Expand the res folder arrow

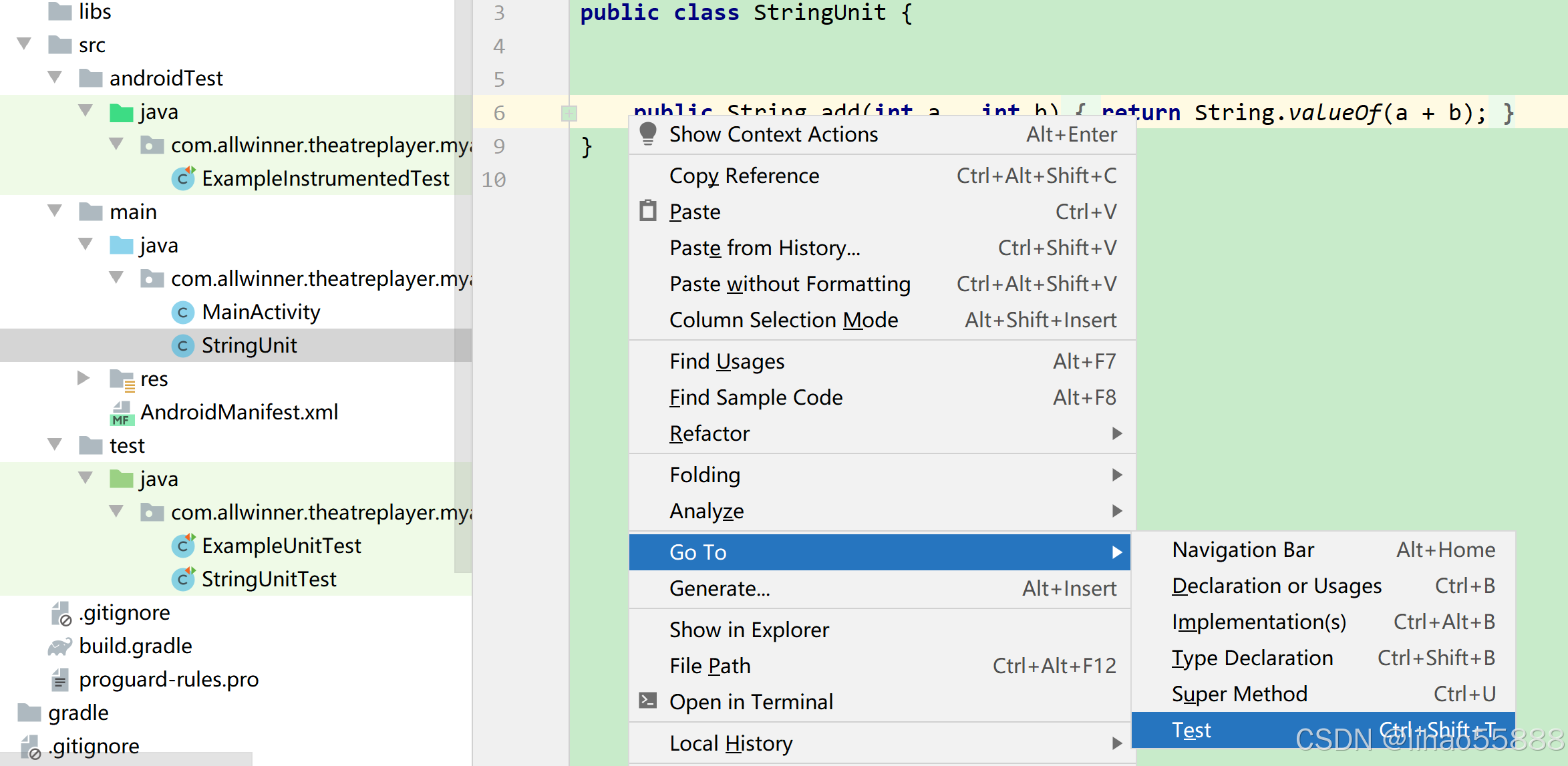click(x=84, y=378)
